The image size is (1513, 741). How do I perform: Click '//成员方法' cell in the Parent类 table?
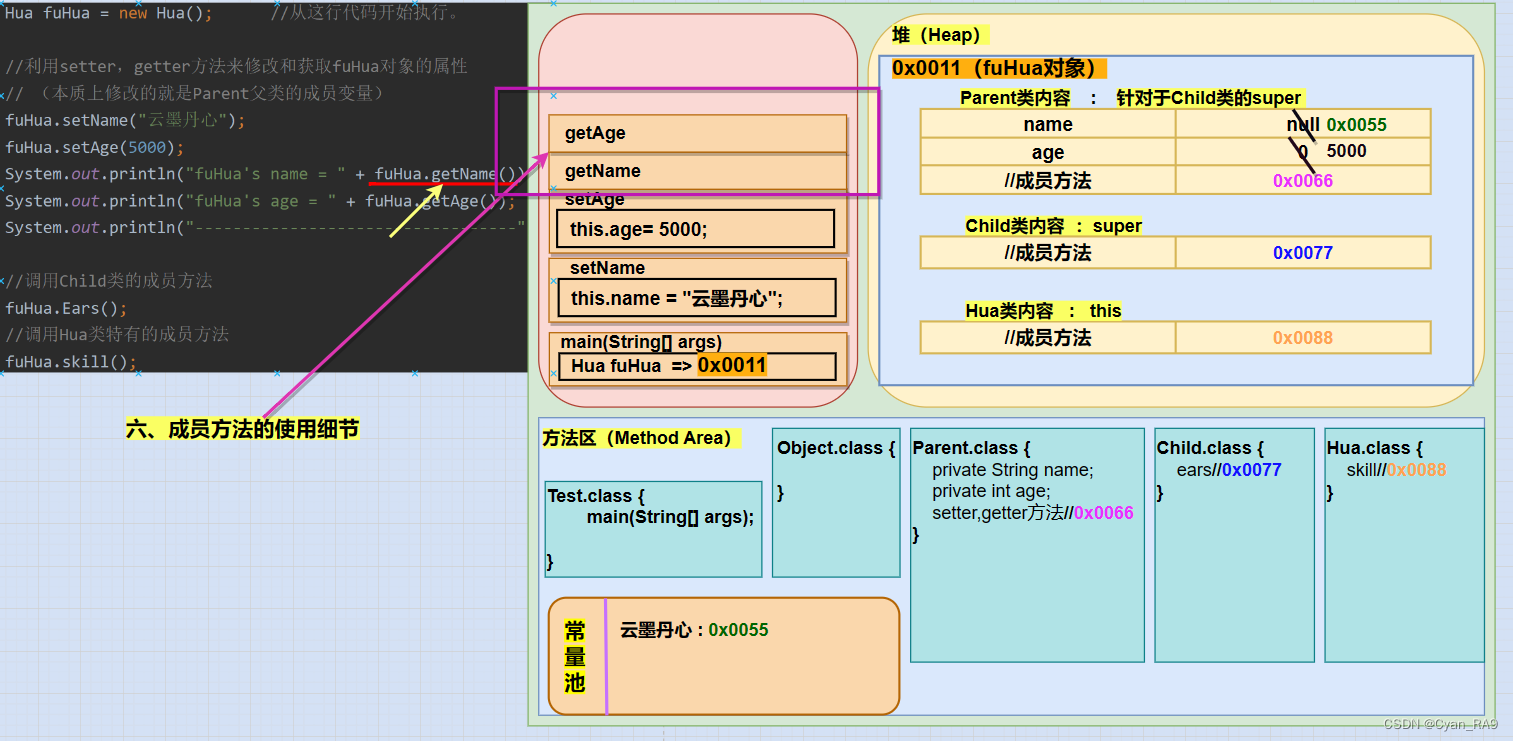click(1048, 180)
